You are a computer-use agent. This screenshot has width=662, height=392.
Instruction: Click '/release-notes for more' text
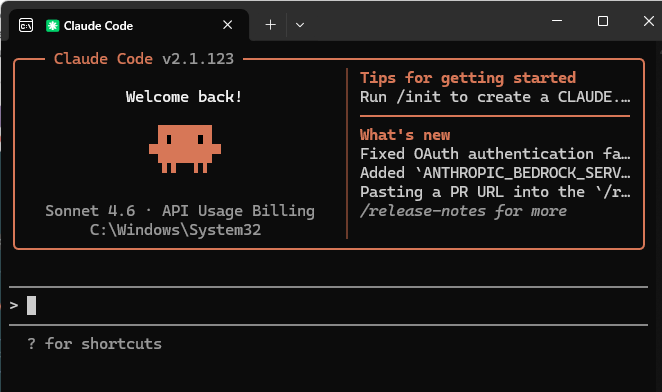click(463, 211)
